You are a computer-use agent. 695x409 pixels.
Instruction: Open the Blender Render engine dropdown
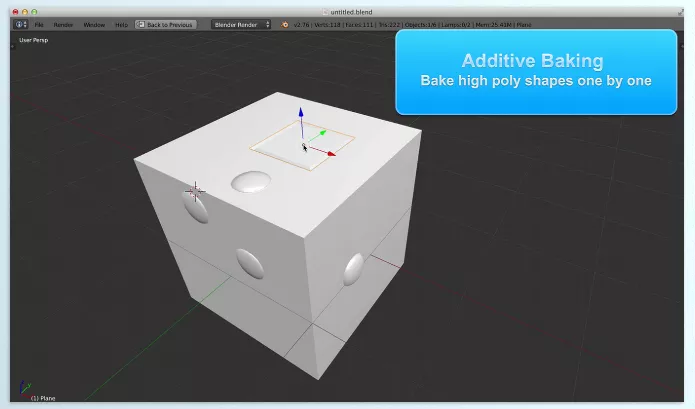pyautogui.click(x=241, y=24)
